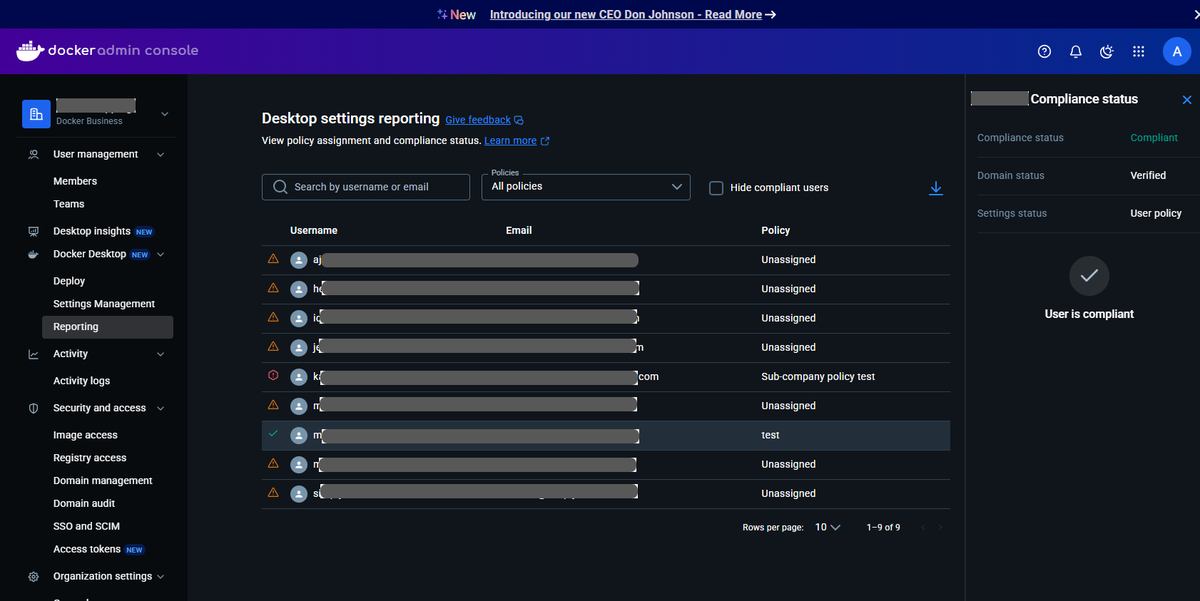The width and height of the screenshot is (1200, 601).
Task: Open the help question mark icon
Action: pos(1044,51)
